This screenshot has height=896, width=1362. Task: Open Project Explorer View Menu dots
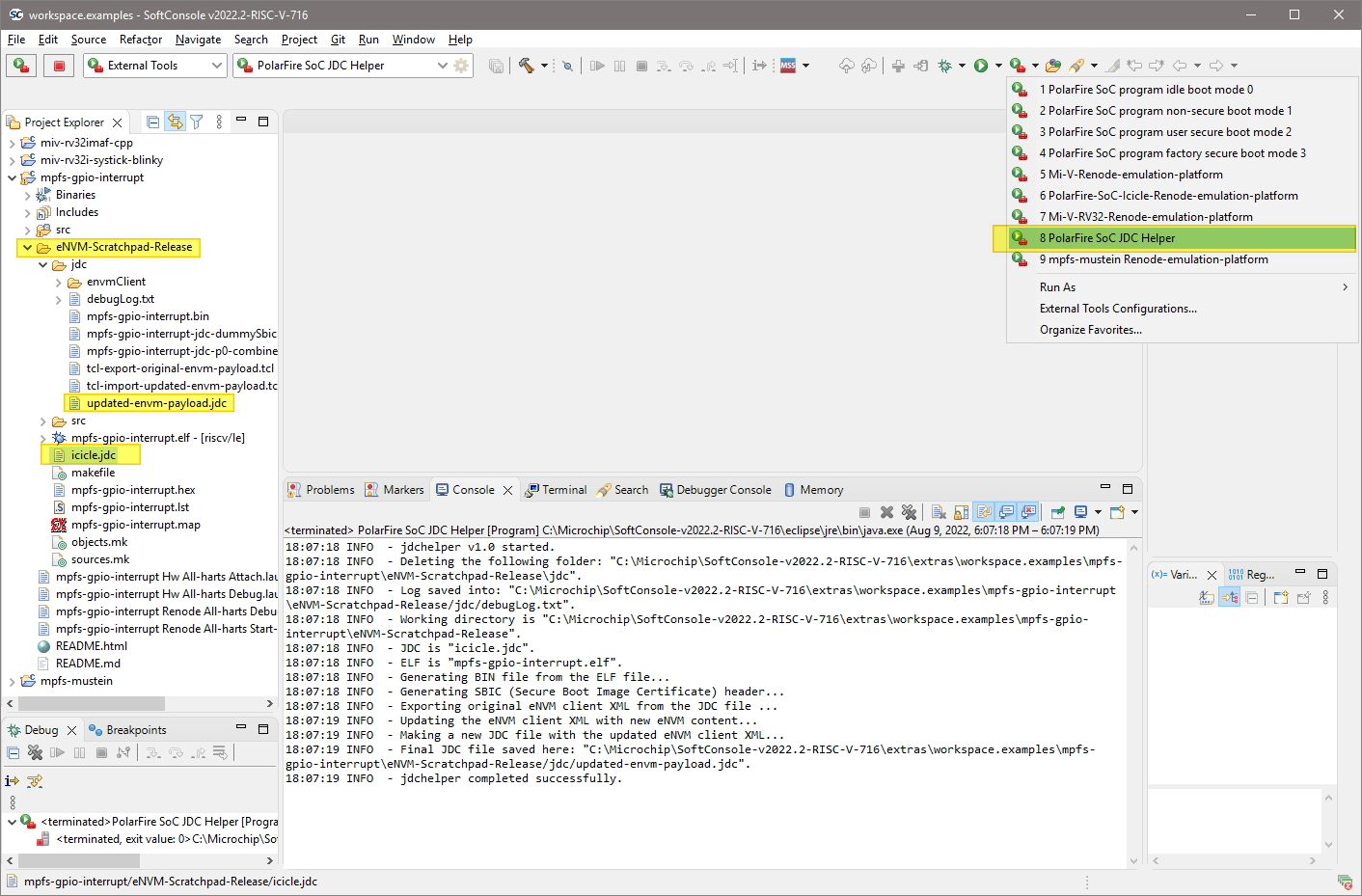point(219,122)
